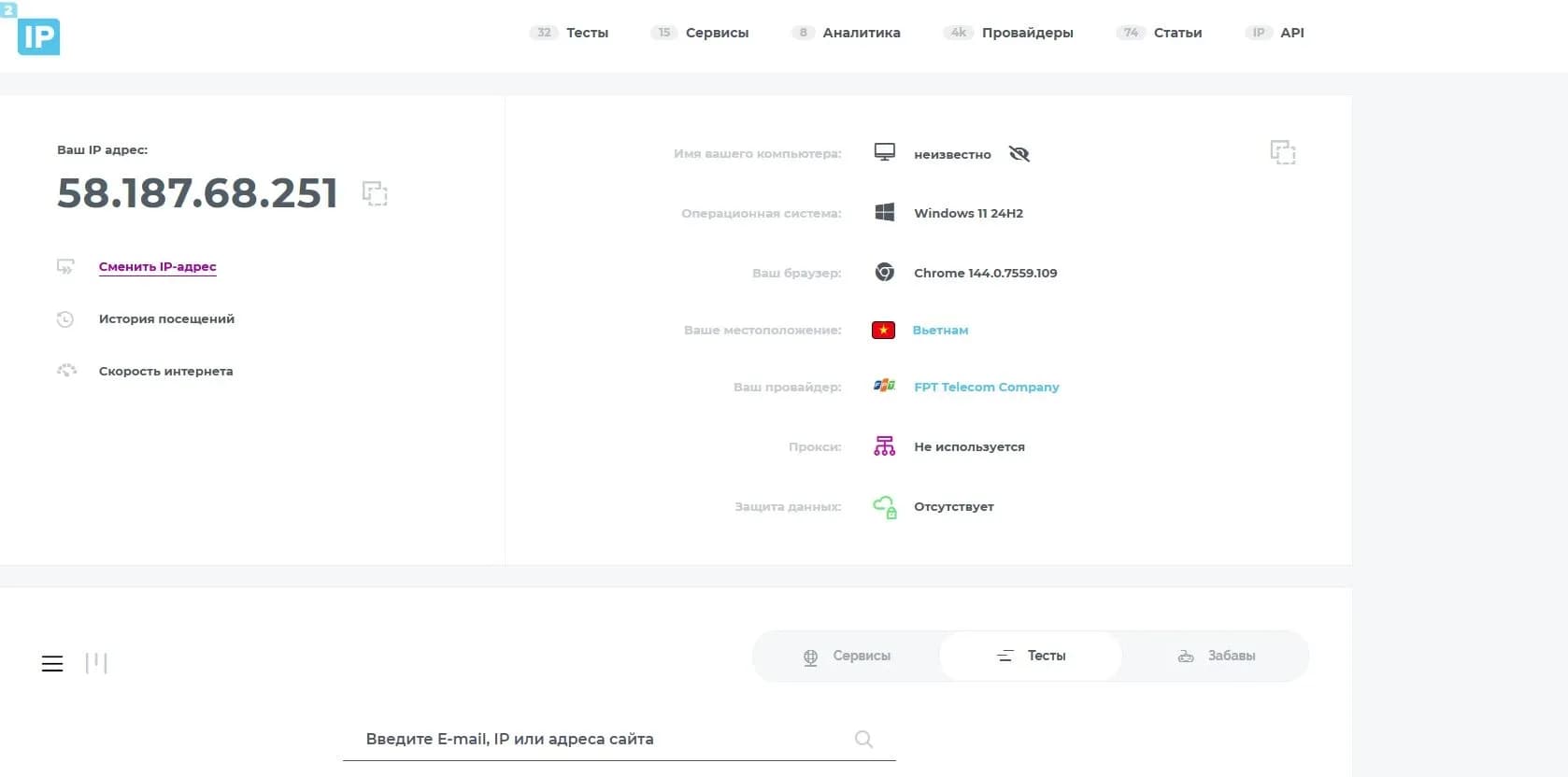Viewport: 1568px width, 777px height.
Task: Click the data protection cloud-lock icon
Action: (x=884, y=506)
